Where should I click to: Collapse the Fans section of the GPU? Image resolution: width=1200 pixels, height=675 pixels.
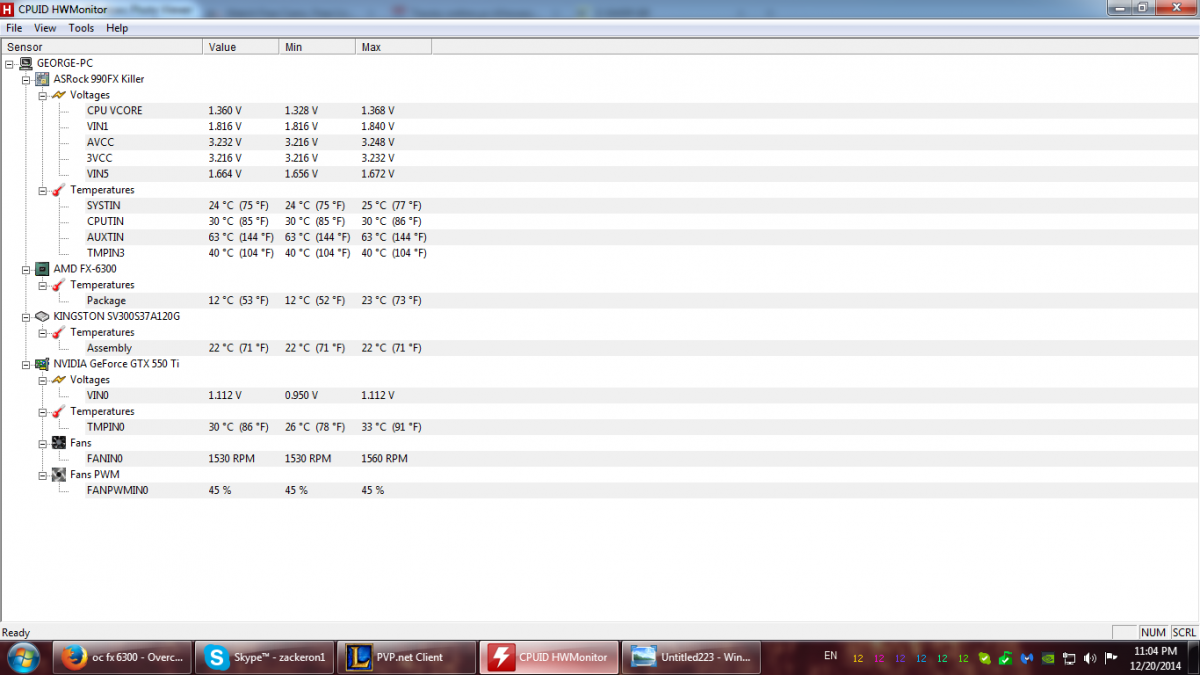click(x=42, y=443)
